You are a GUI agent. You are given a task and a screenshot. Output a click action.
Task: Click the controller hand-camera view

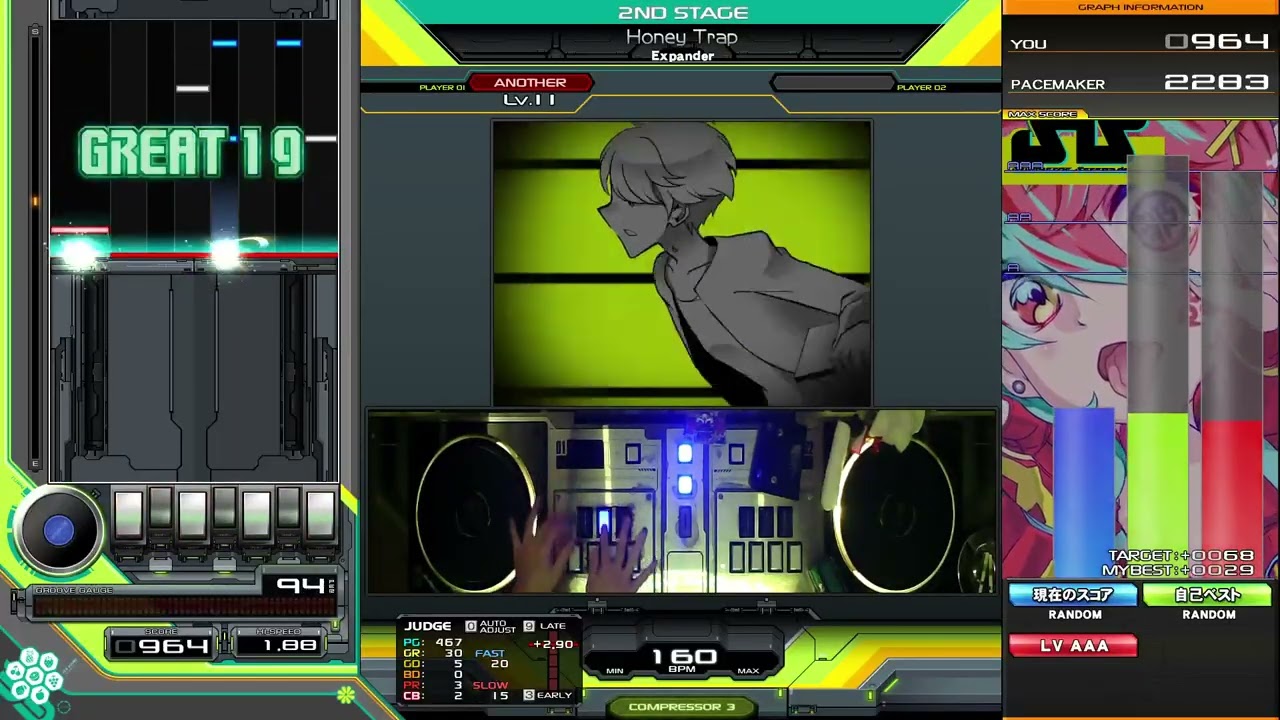(682, 501)
